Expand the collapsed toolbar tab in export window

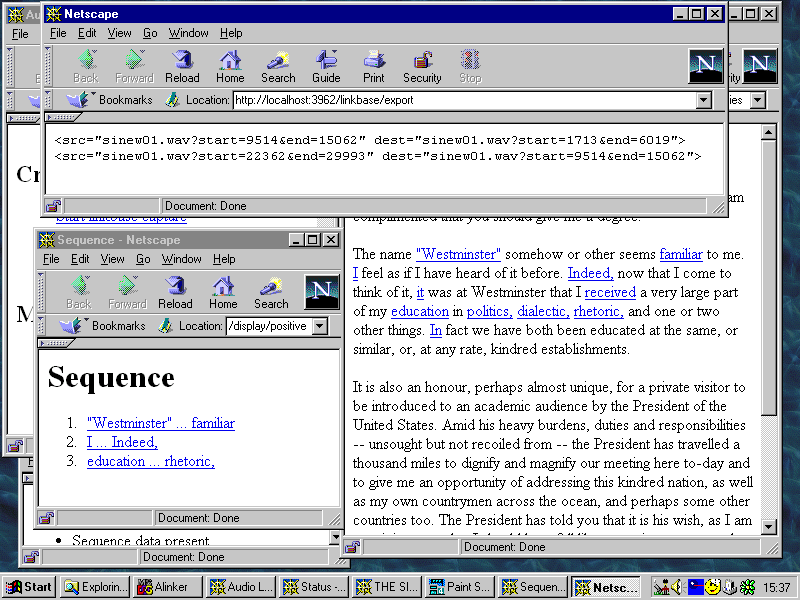[x=63, y=117]
